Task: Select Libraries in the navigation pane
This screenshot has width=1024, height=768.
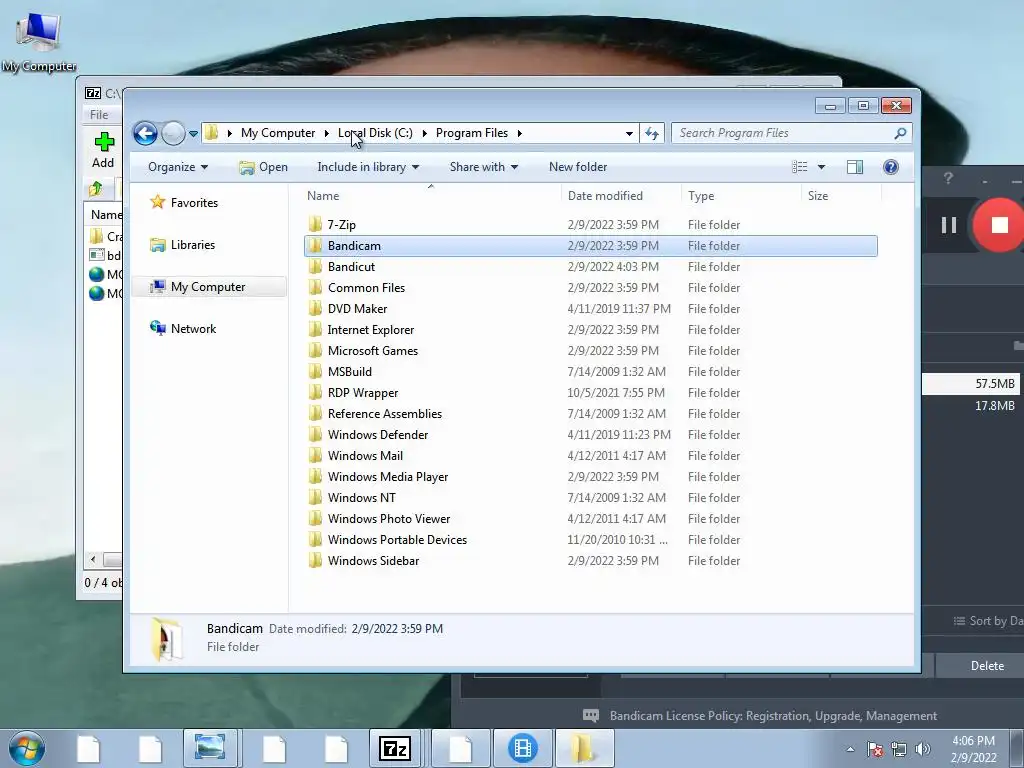Action: (193, 245)
